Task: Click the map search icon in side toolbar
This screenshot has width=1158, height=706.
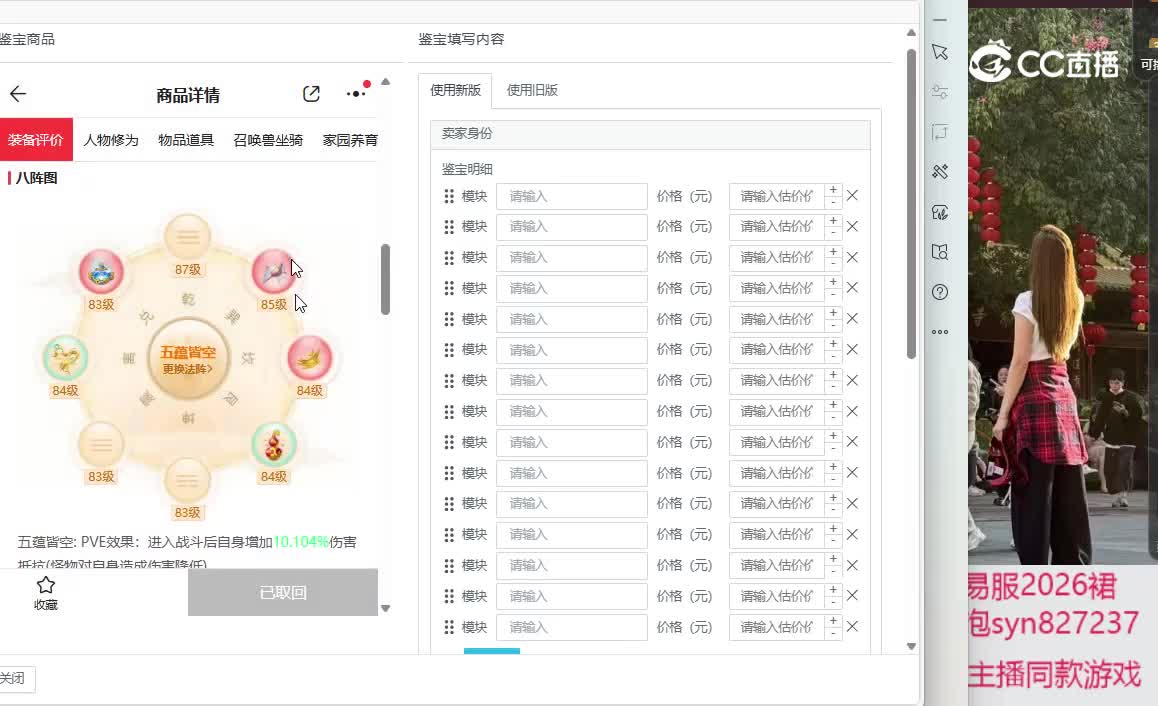Action: coord(939,252)
